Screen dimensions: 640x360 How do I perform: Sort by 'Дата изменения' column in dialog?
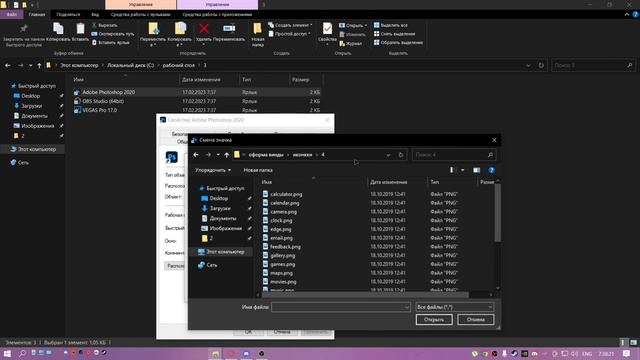pyautogui.click(x=389, y=182)
